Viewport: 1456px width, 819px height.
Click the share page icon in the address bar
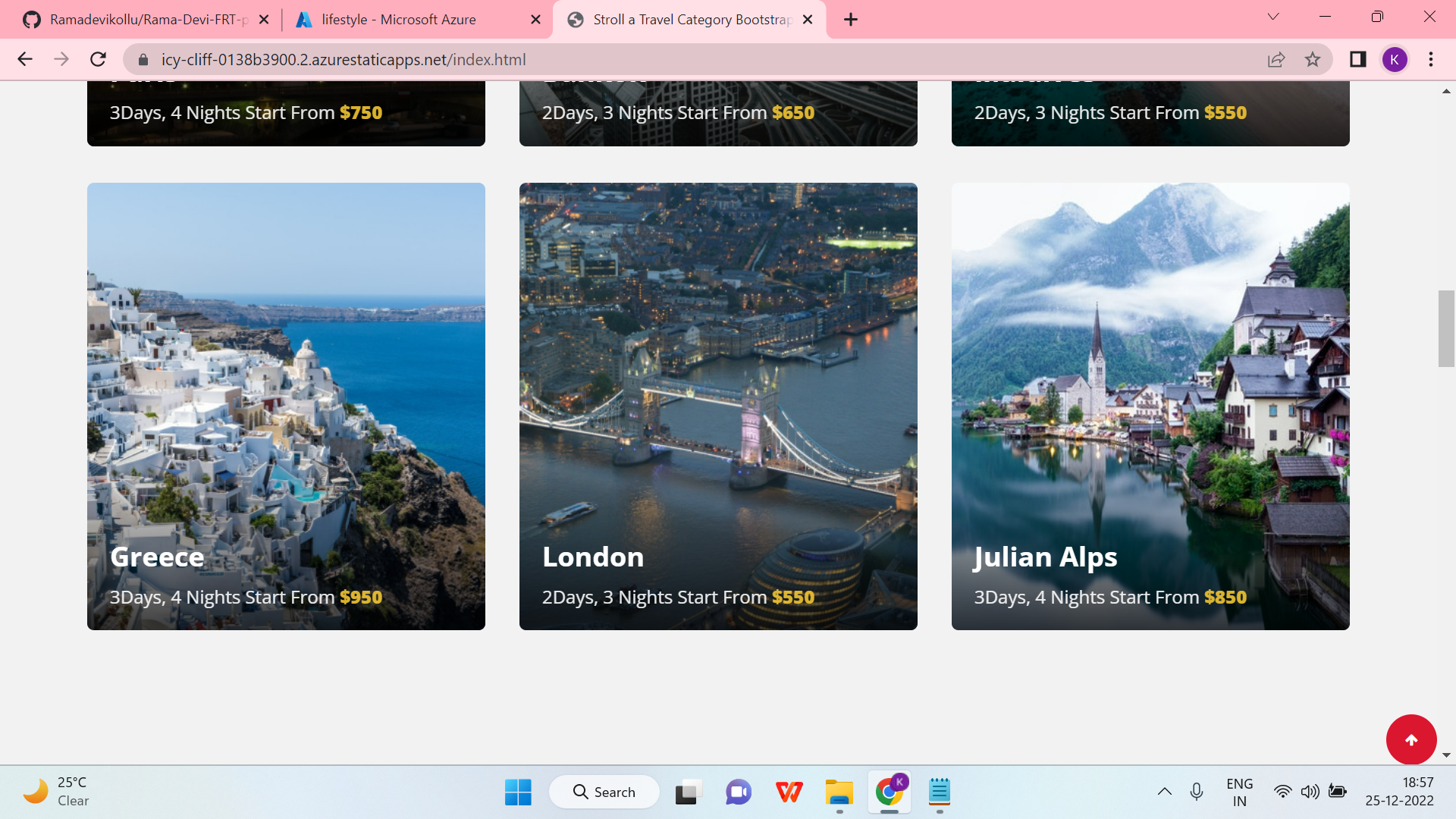[1276, 59]
